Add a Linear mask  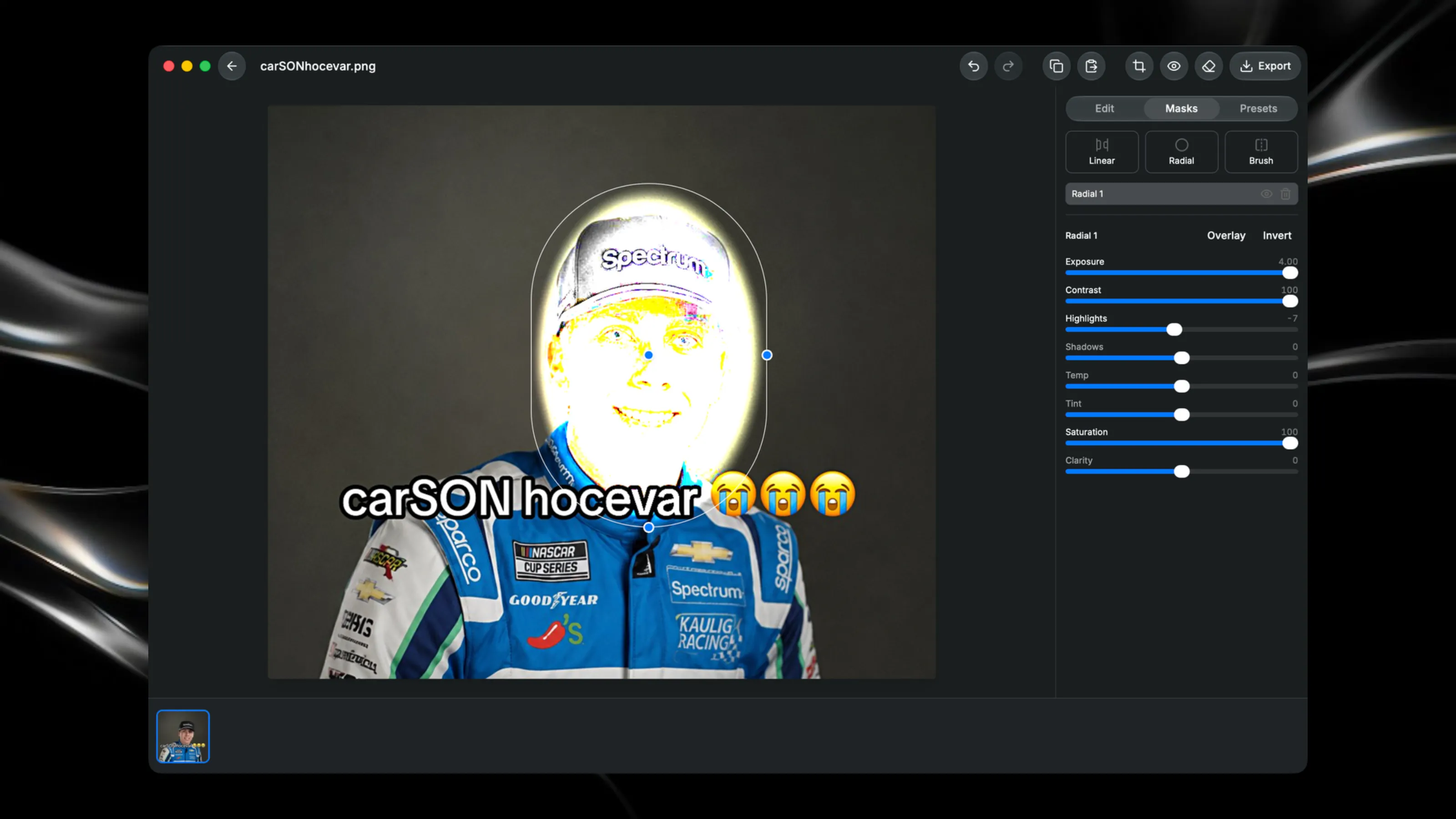tap(1102, 152)
